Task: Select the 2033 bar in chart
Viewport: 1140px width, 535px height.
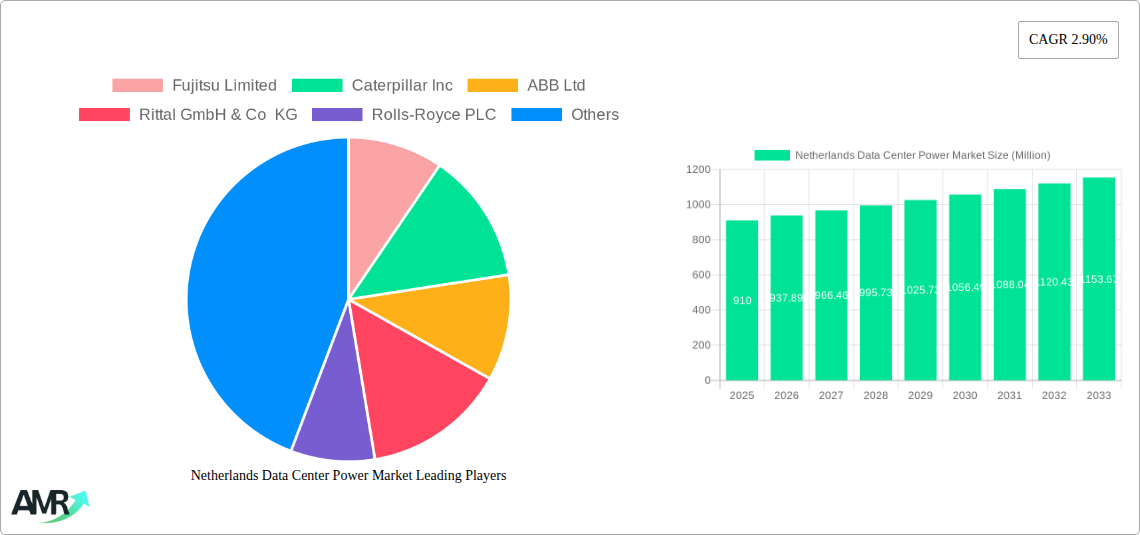Action: pos(1098,279)
